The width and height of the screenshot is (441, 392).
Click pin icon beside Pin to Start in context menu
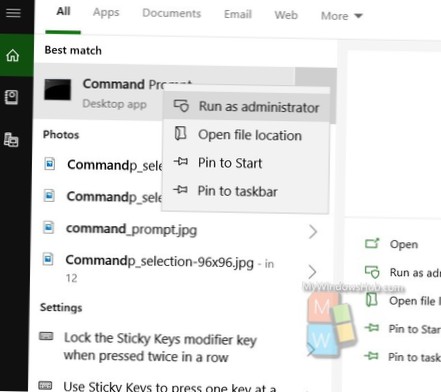[x=181, y=162]
